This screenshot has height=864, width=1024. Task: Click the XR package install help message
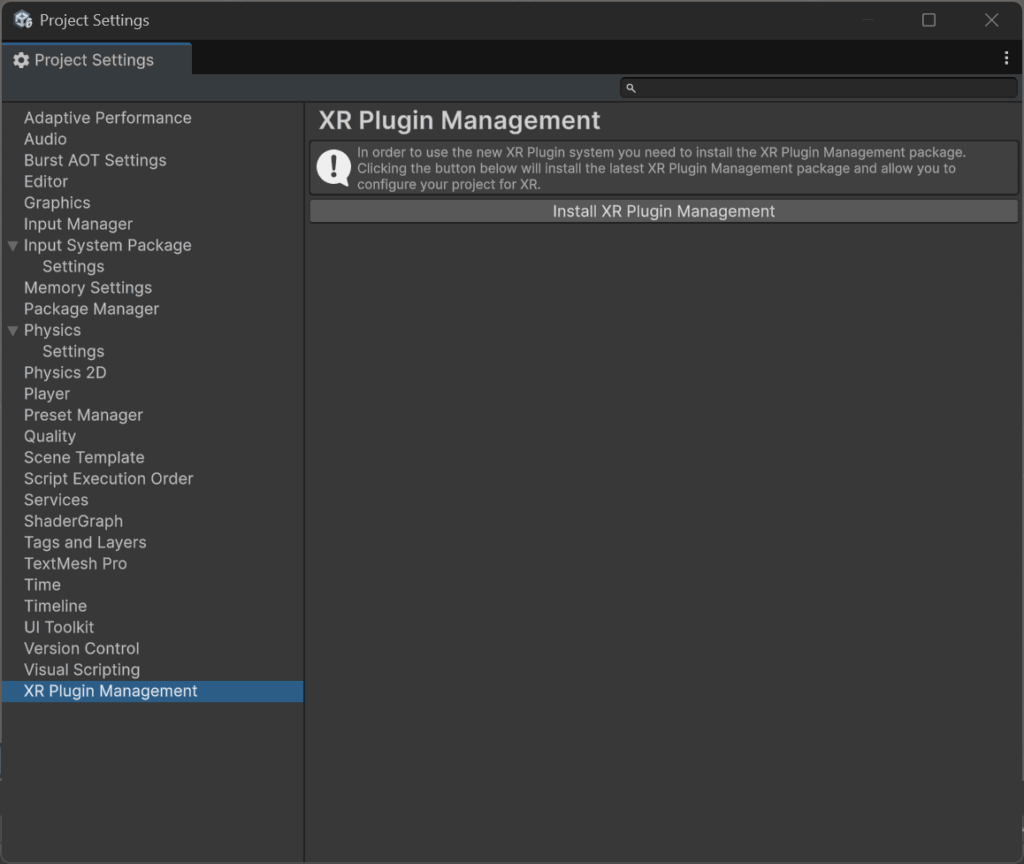pos(664,168)
